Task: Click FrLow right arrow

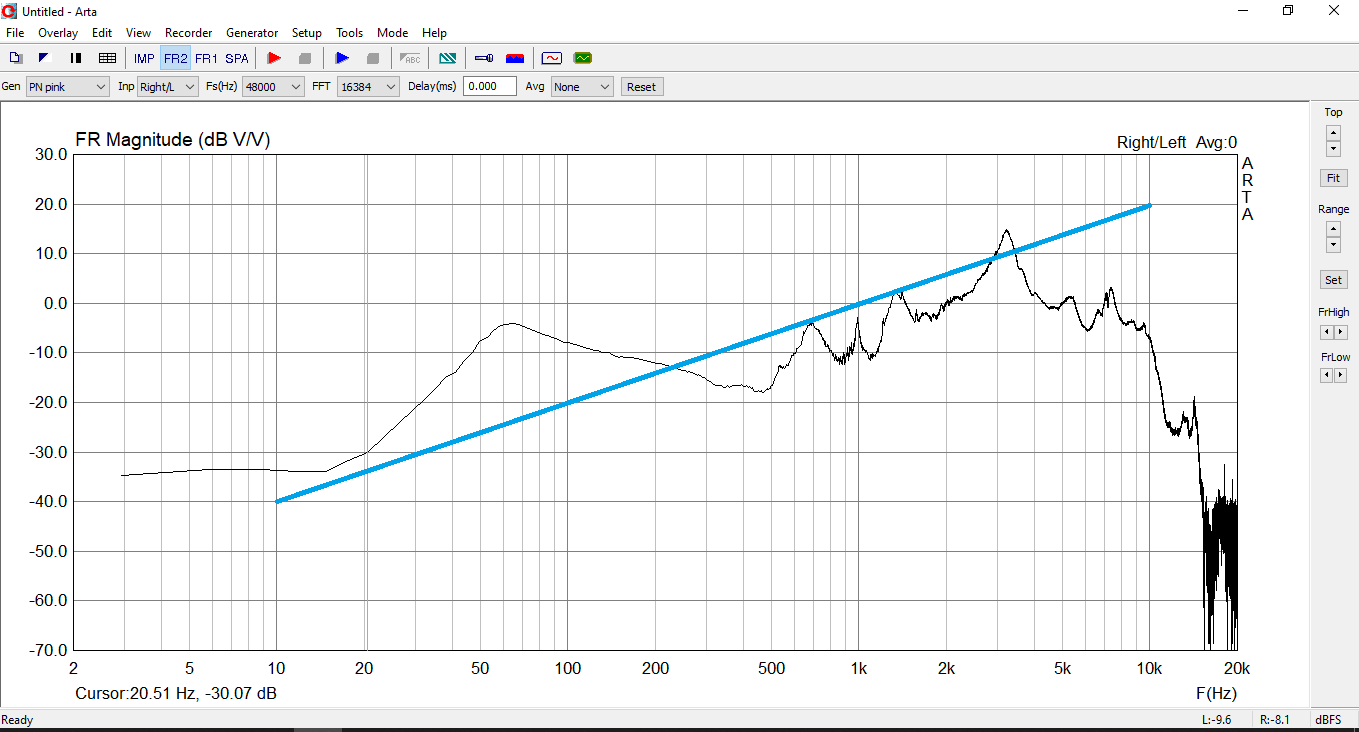Action: coord(1341,375)
